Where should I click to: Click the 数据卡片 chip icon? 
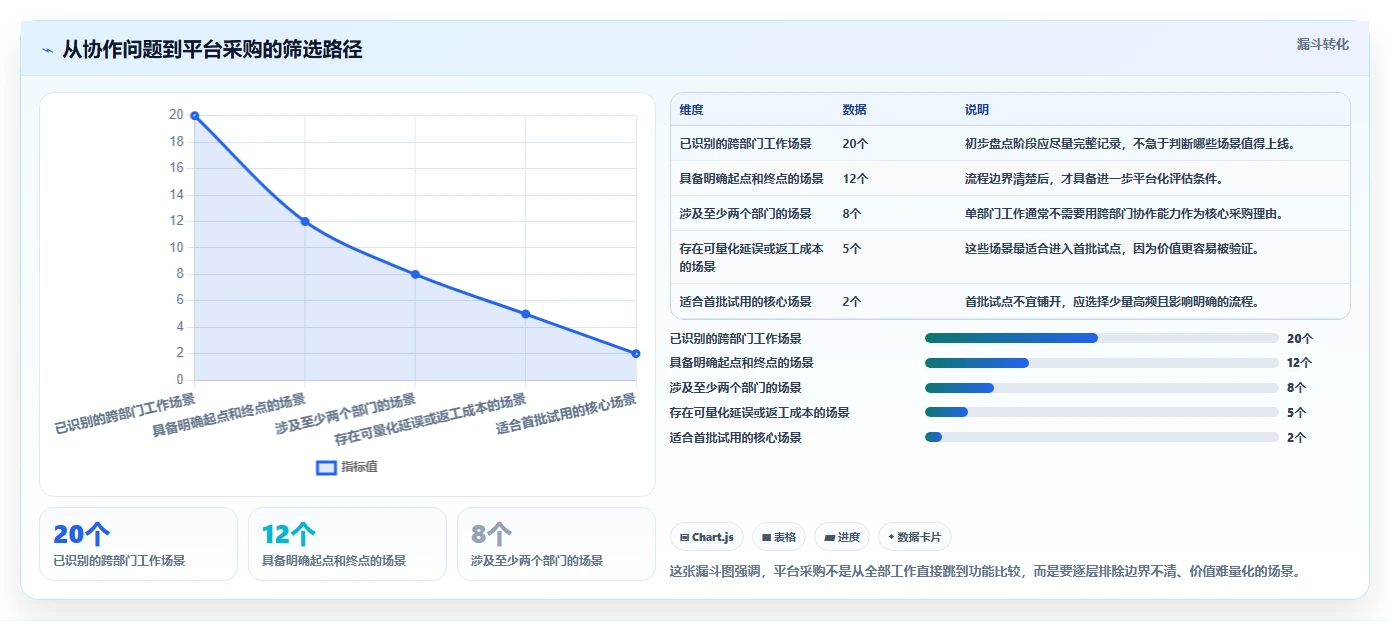pos(891,537)
